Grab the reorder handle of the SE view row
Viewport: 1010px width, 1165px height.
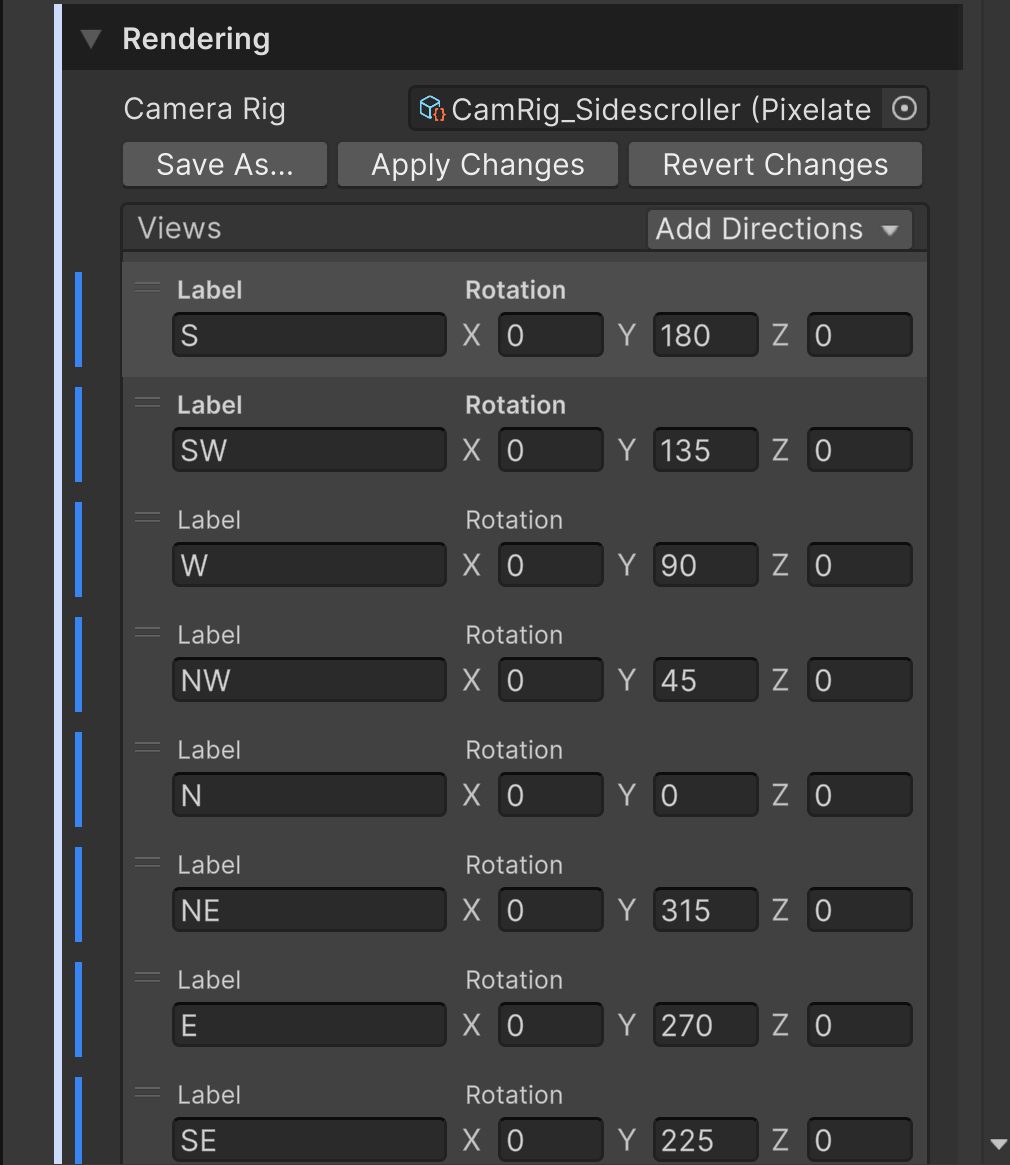(147, 1093)
